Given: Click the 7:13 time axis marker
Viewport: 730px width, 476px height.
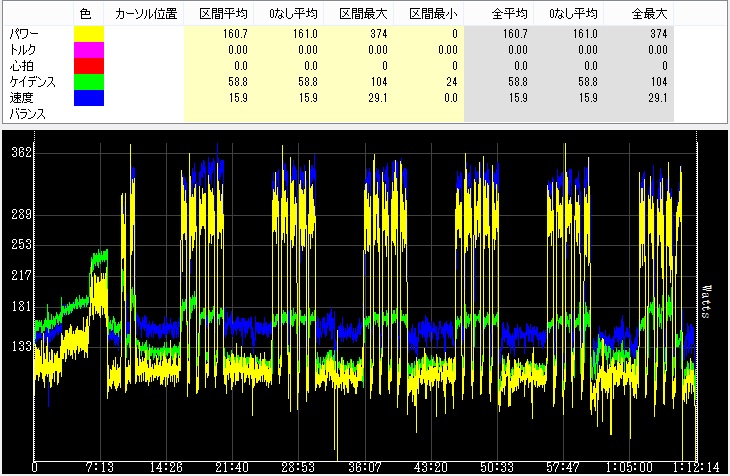Looking at the screenshot, I should [100, 467].
